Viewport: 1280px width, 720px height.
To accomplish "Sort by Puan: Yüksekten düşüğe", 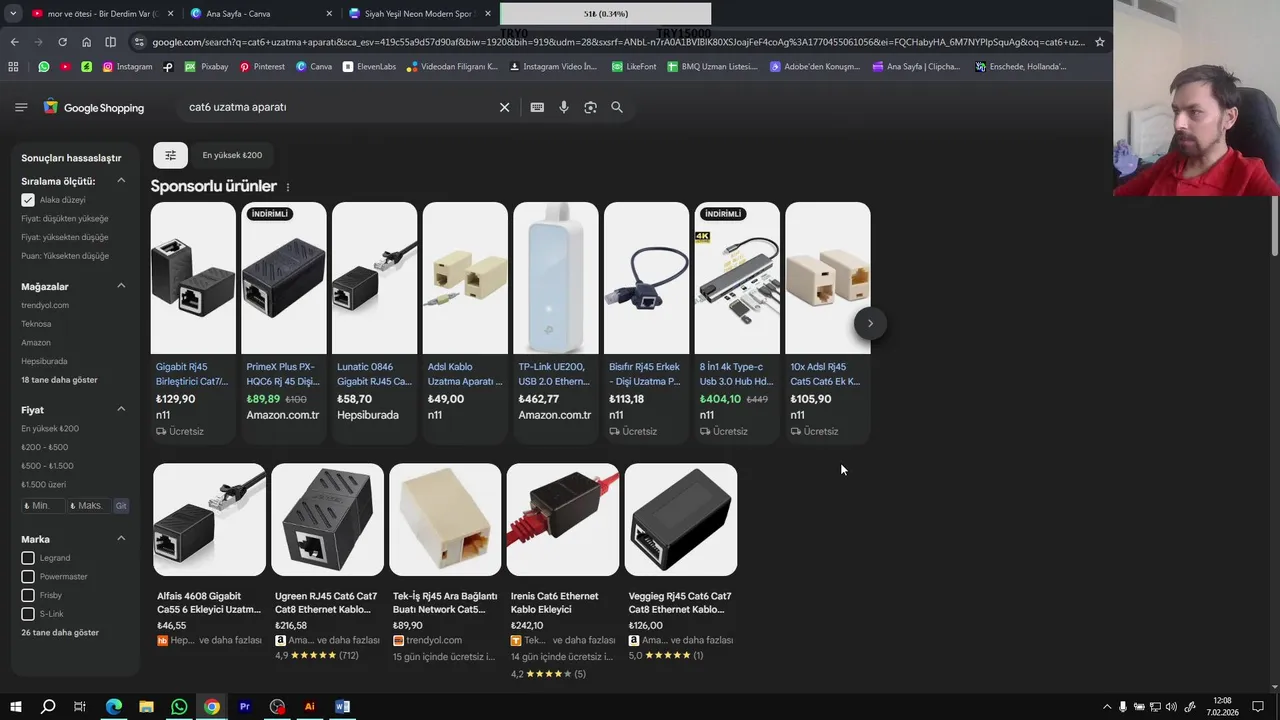I will (x=65, y=256).
